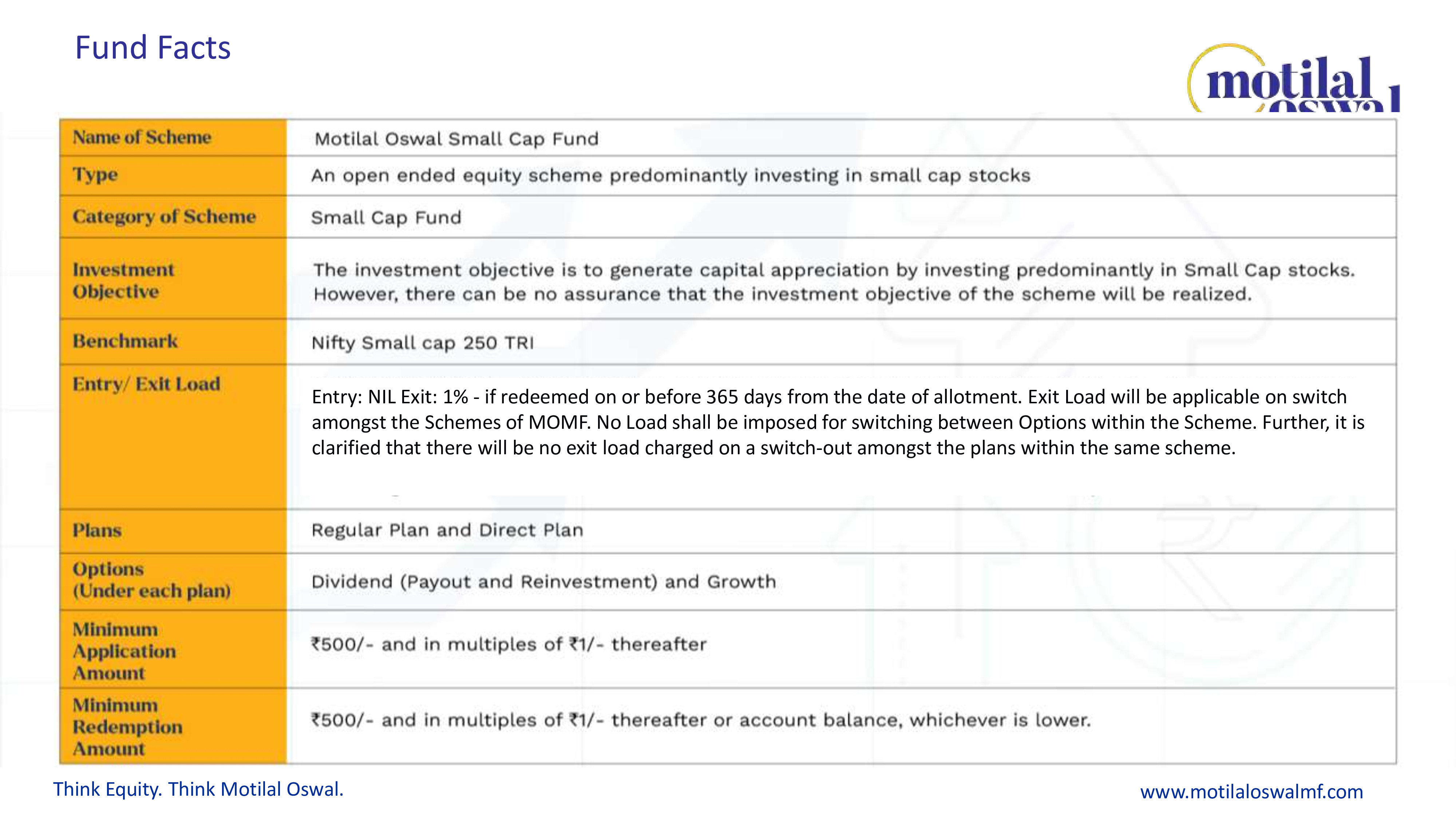Open the www.motilaloswalmf.com link
This screenshot has width=1456, height=819.
[x=1251, y=791]
